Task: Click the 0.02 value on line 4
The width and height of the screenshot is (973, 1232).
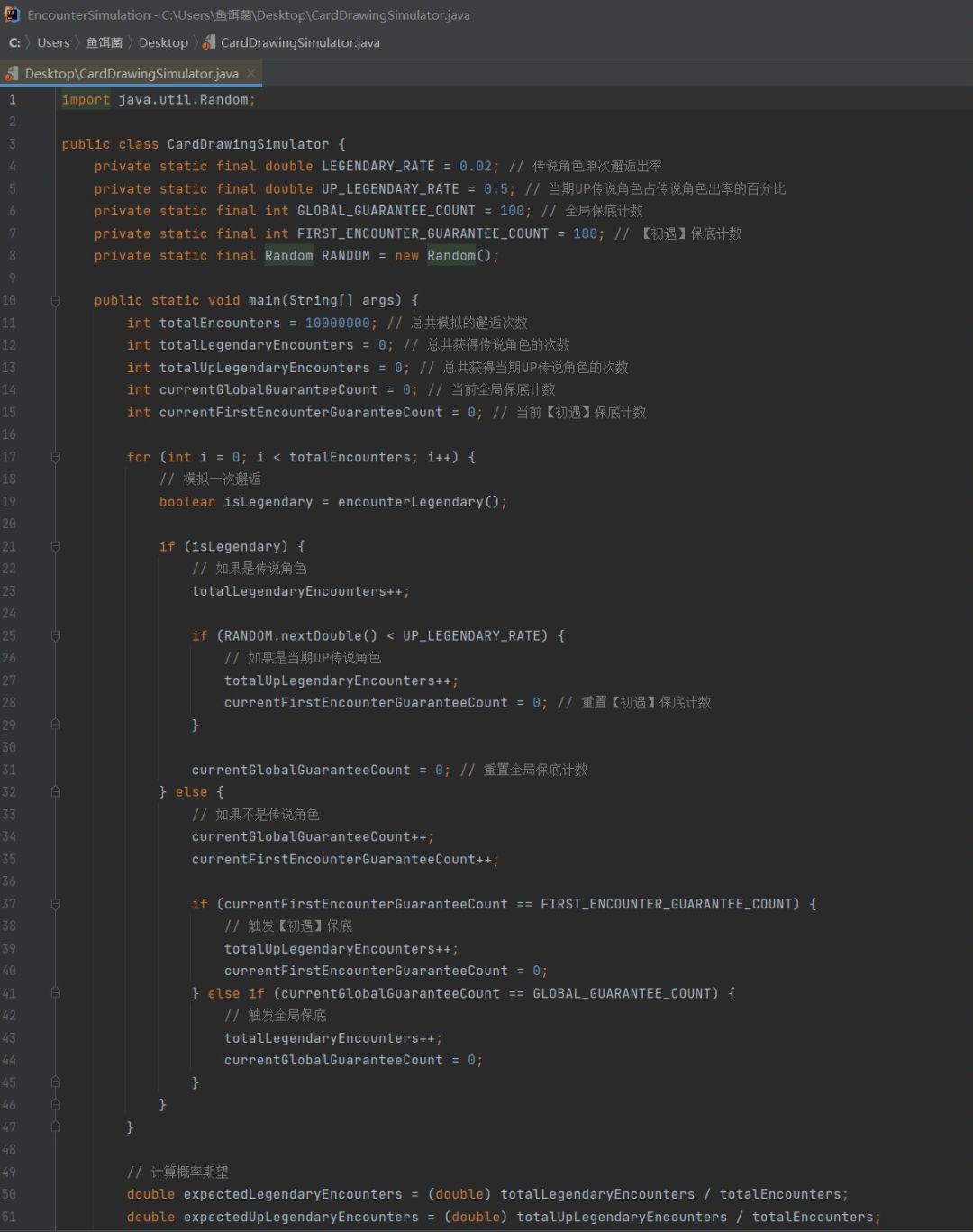Action: click(x=476, y=166)
